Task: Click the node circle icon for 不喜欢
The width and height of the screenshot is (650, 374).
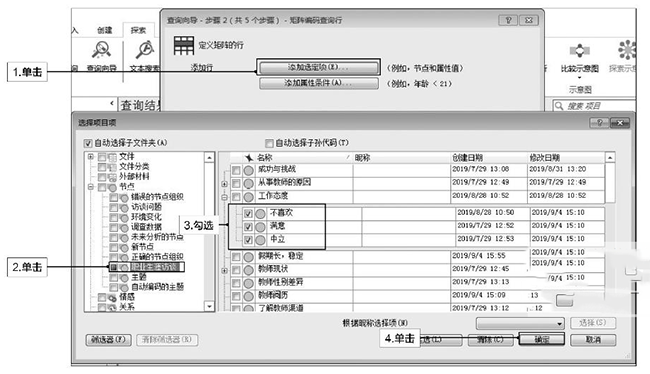Action: coord(260,214)
